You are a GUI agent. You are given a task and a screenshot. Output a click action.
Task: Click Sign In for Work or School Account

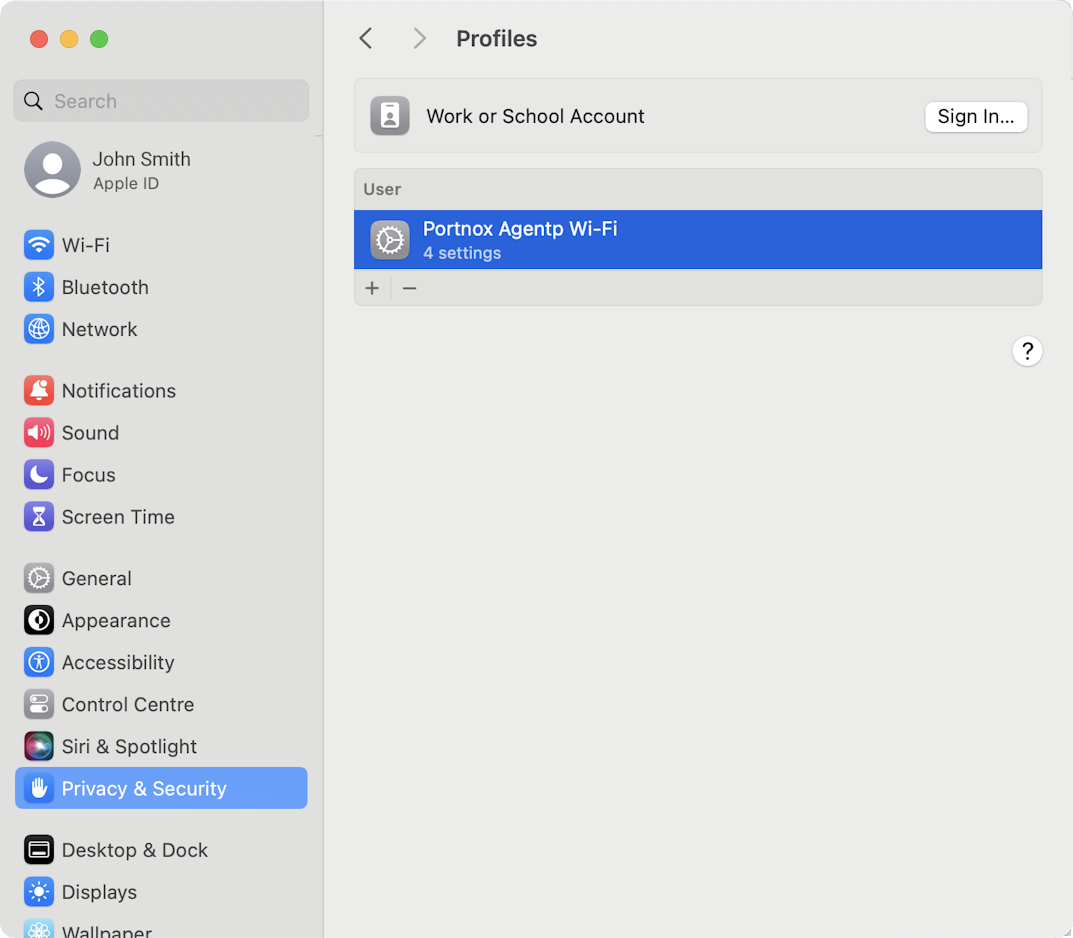click(976, 116)
